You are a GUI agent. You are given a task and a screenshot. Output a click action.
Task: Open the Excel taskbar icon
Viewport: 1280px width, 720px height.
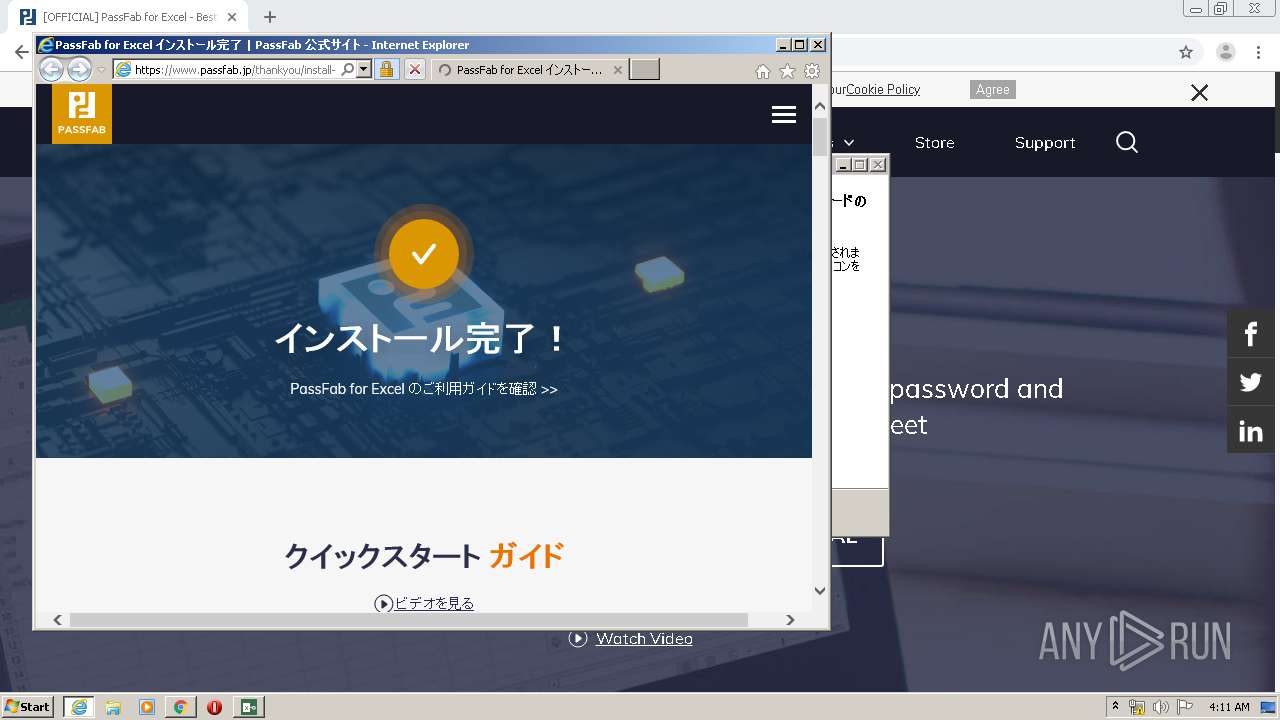pyautogui.click(x=249, y=707)
